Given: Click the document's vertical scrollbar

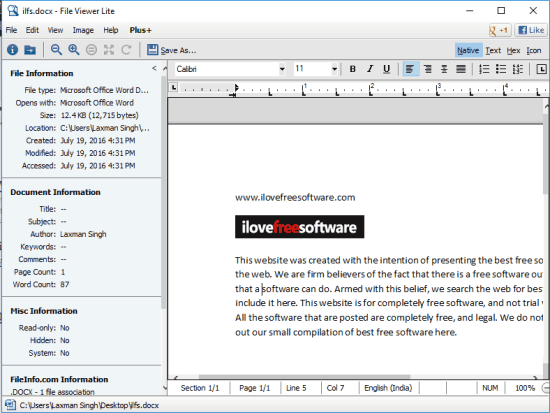Looking at the screenshot, I should [x=545, y=153].
